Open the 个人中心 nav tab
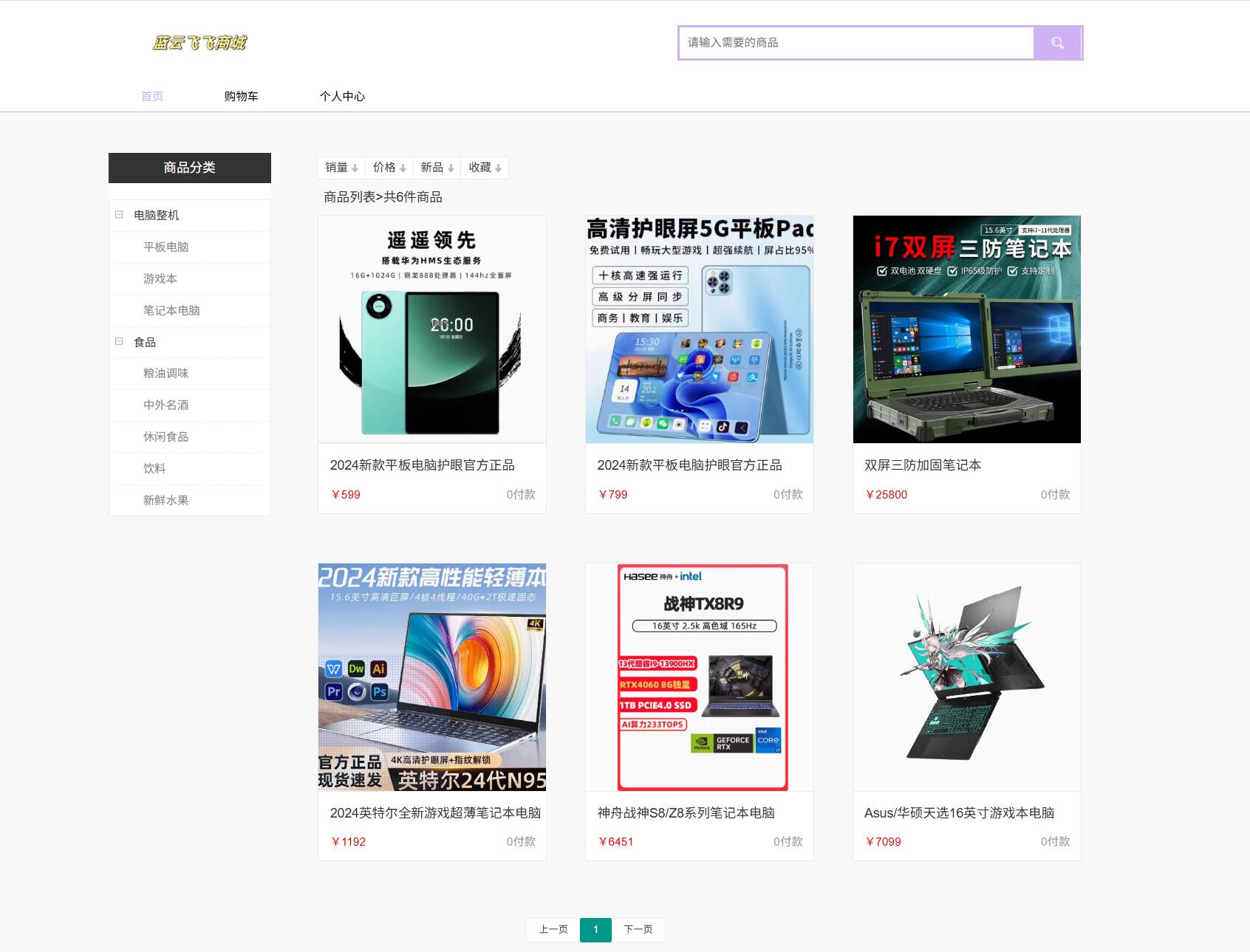 [342, 96]
